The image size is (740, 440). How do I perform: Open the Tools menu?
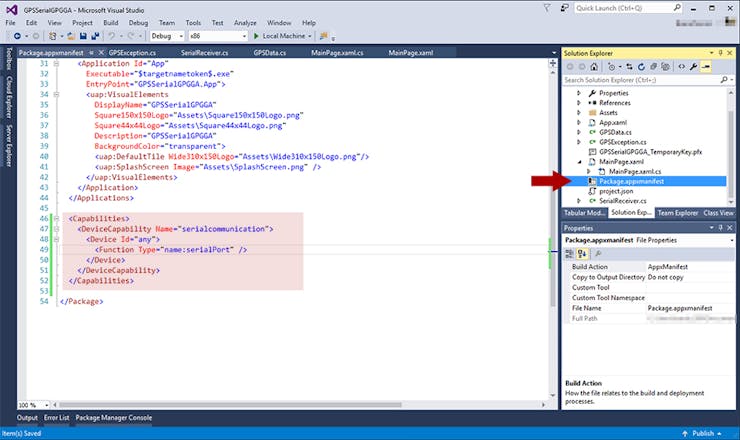(x=193, y=23)
